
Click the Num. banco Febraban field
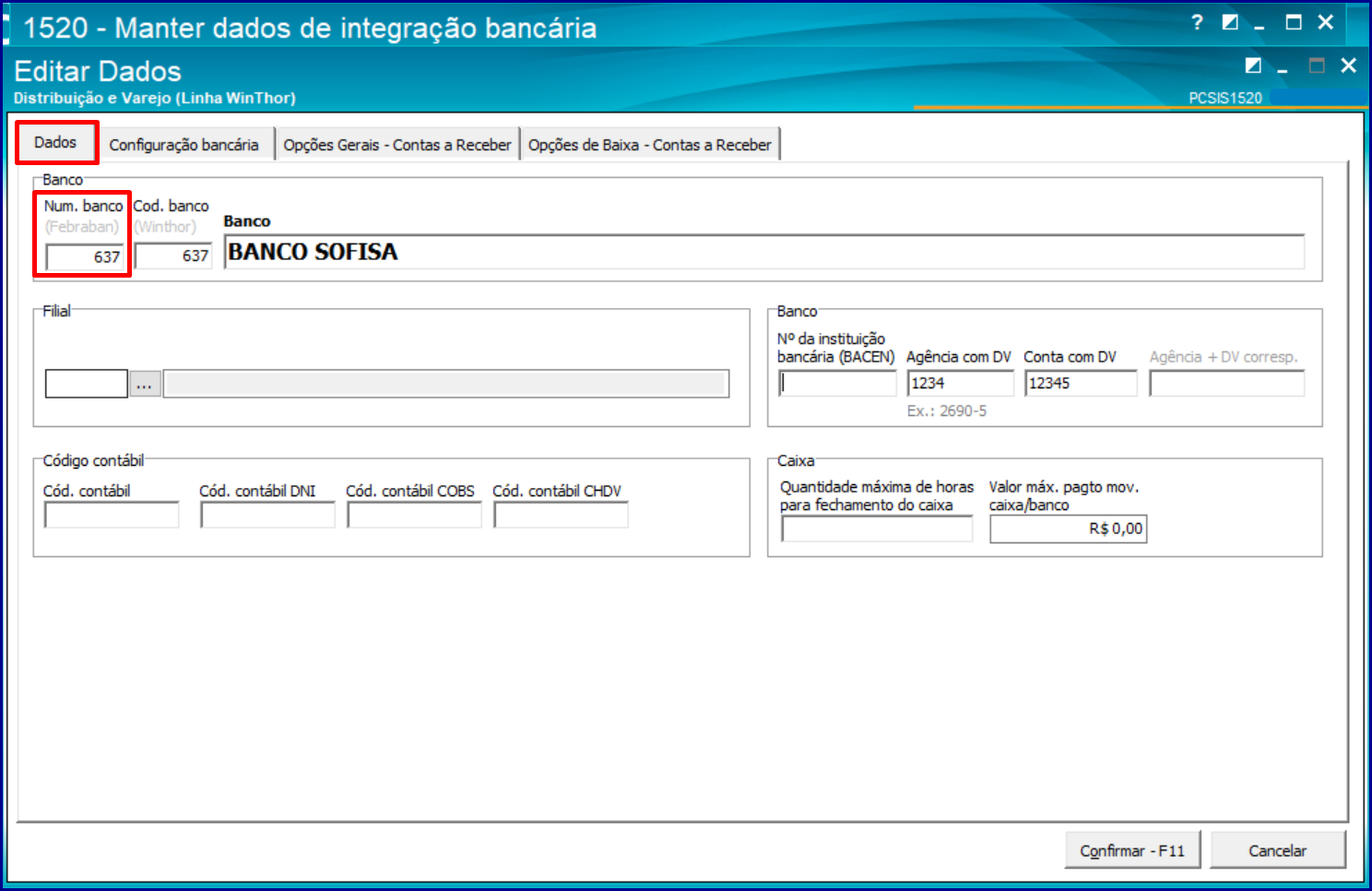(84, 257)
